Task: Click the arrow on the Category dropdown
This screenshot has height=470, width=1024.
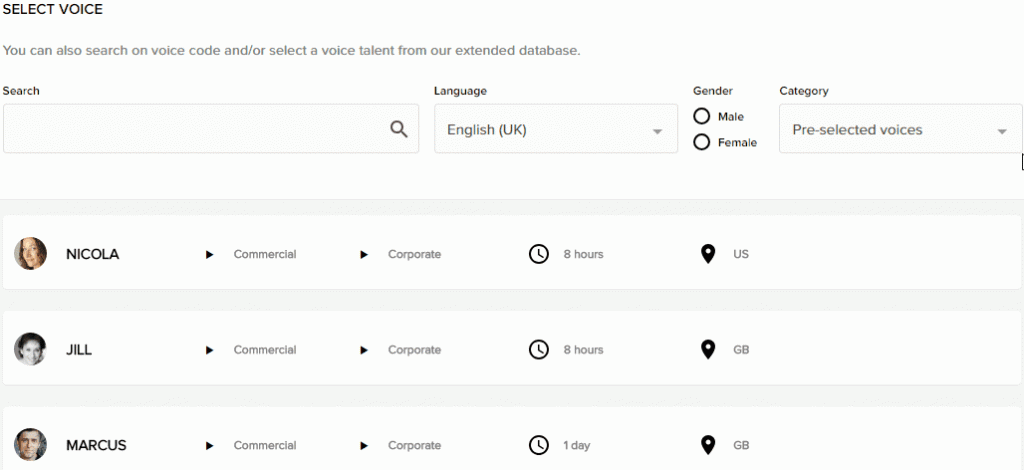Action: pyautogui.click(x=1002, y=131)
